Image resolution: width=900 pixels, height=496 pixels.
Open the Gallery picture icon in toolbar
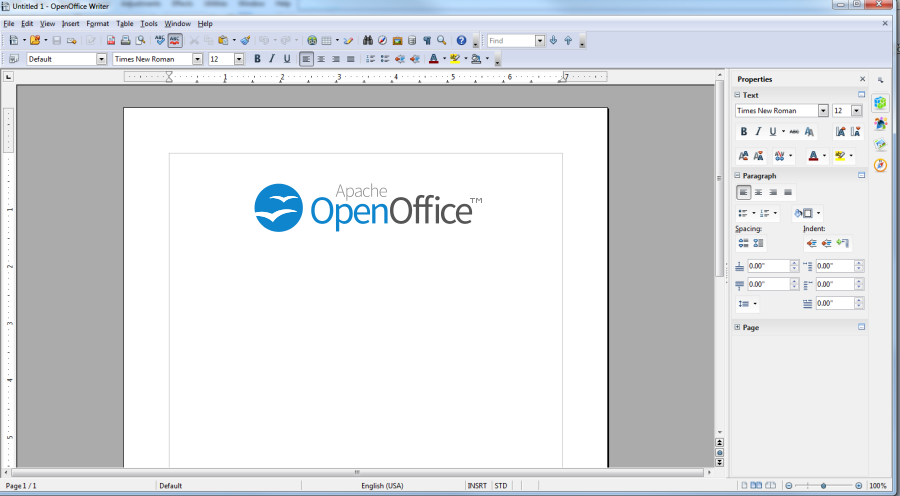397,40
